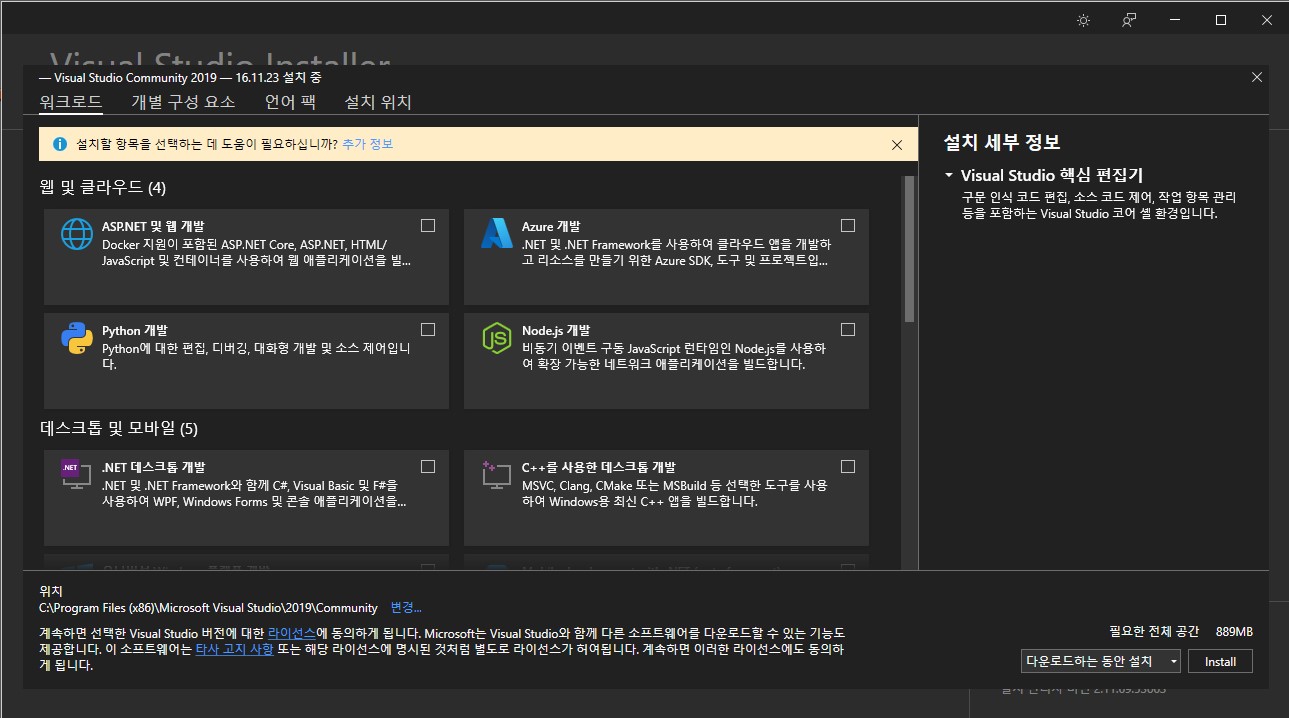The width and height of the screenshot is (1289, 718).
Task: Open the 추가 정보 link
Action: [x=367, y=144]
